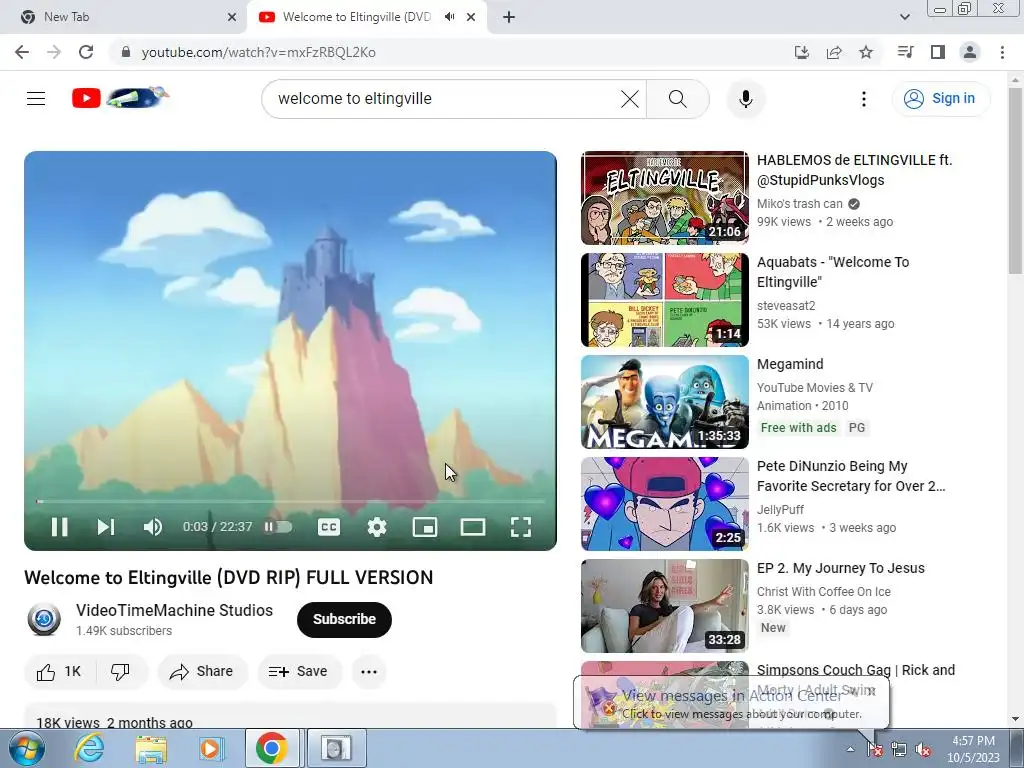Enter full screen with the player icon
Image resolution: width=1024 pixels, height=768 pixels.
pyautogui.click(x=520, y=527)
